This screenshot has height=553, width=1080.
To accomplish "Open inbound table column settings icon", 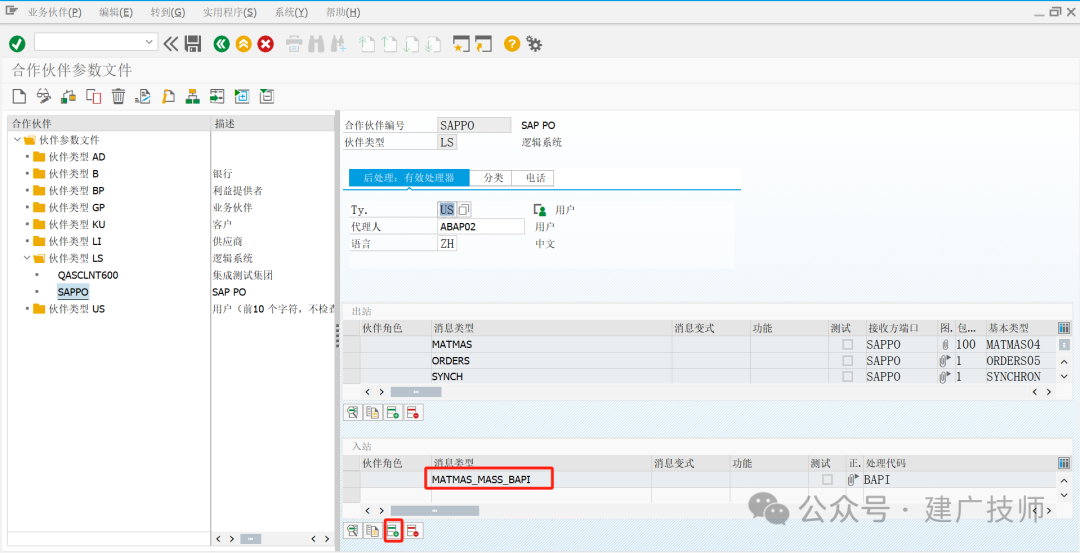I will point(1063,463).
